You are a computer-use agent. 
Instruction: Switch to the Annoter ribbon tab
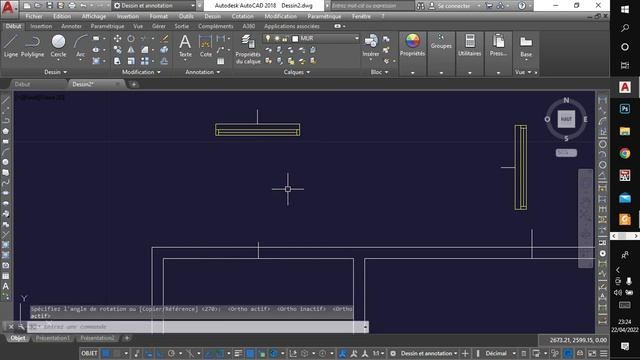71,26
